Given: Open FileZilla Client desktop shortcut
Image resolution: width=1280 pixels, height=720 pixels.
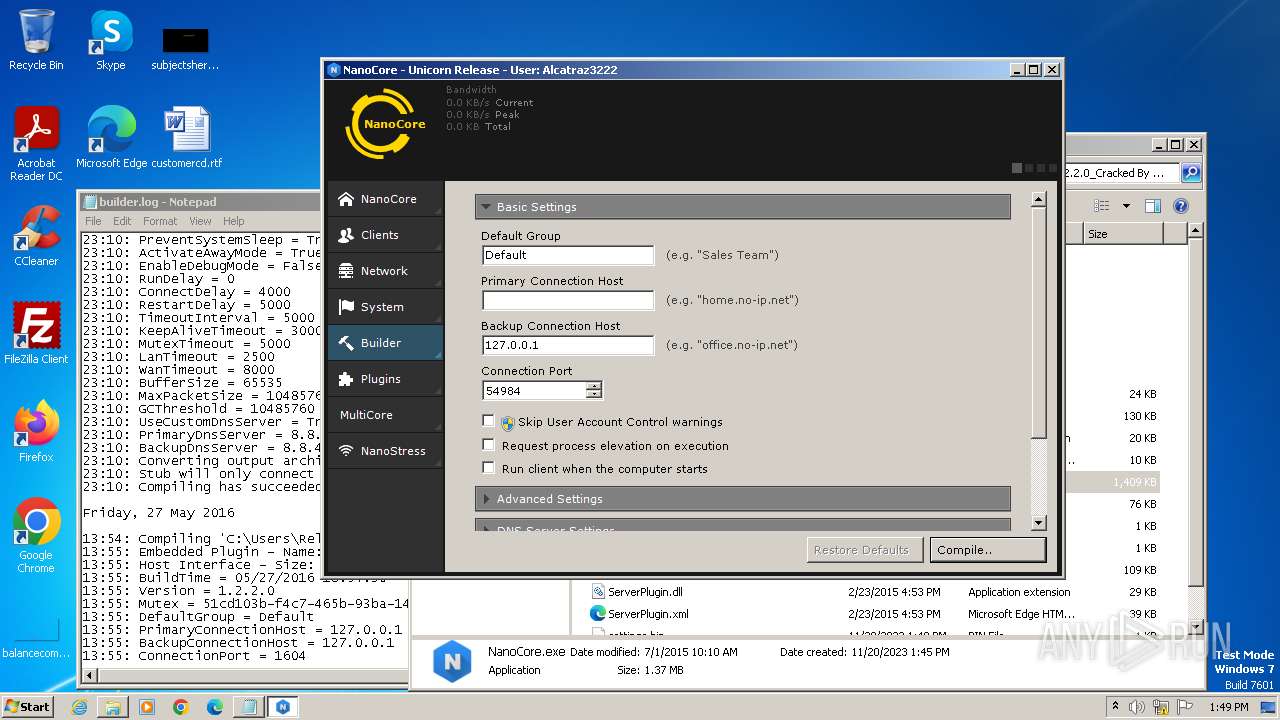Looking at the screenshot, I should click(x=36, y=333).
